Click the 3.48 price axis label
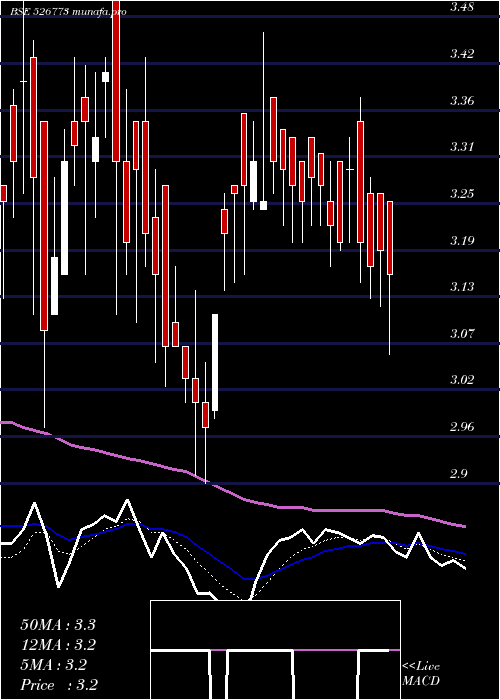The width and height of the screenshot is (500, 700). coord(462,7)
